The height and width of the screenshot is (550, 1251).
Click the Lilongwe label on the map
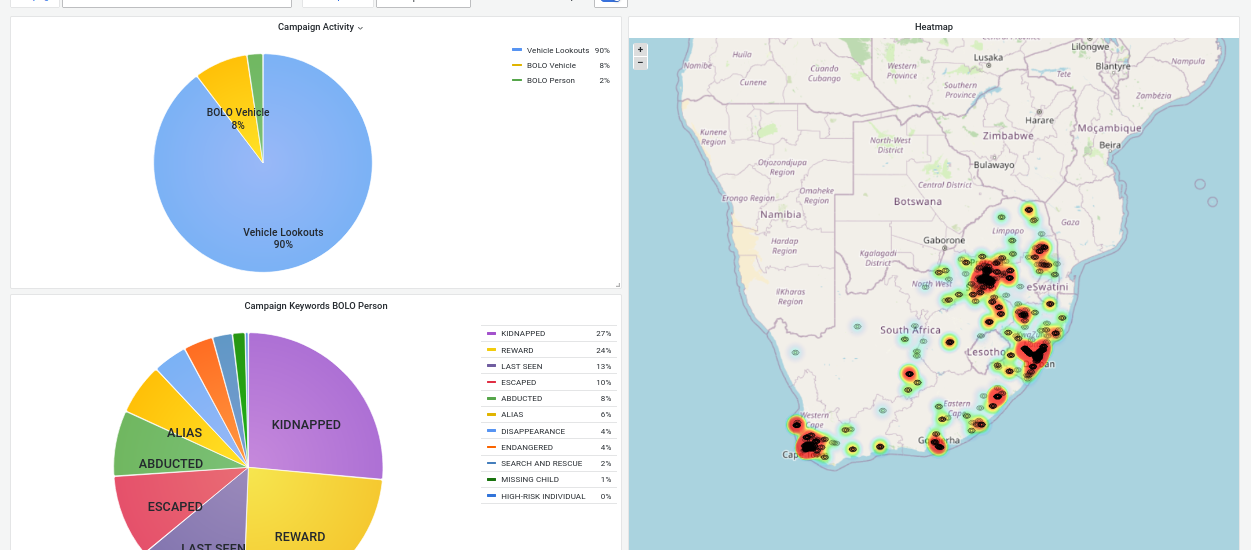click(x=1091, y=47)
